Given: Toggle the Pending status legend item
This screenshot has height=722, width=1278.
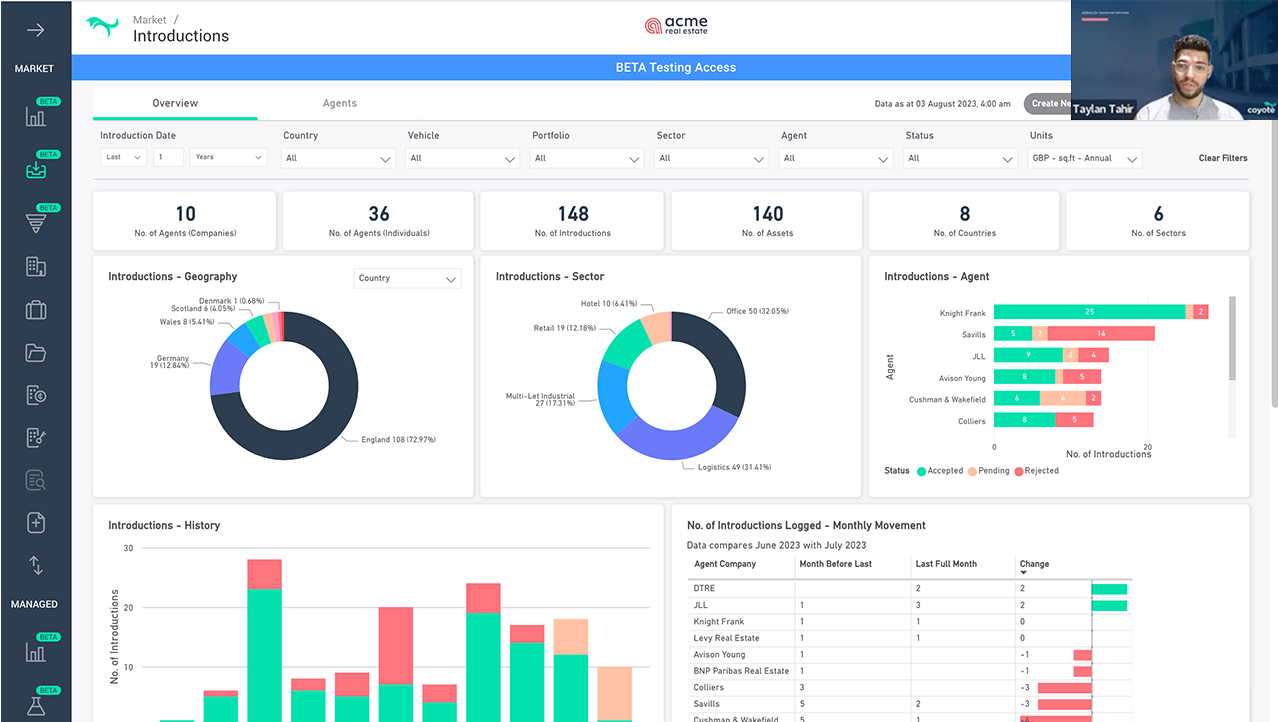Looking at the screenshot, I should (x=988, y=471).
